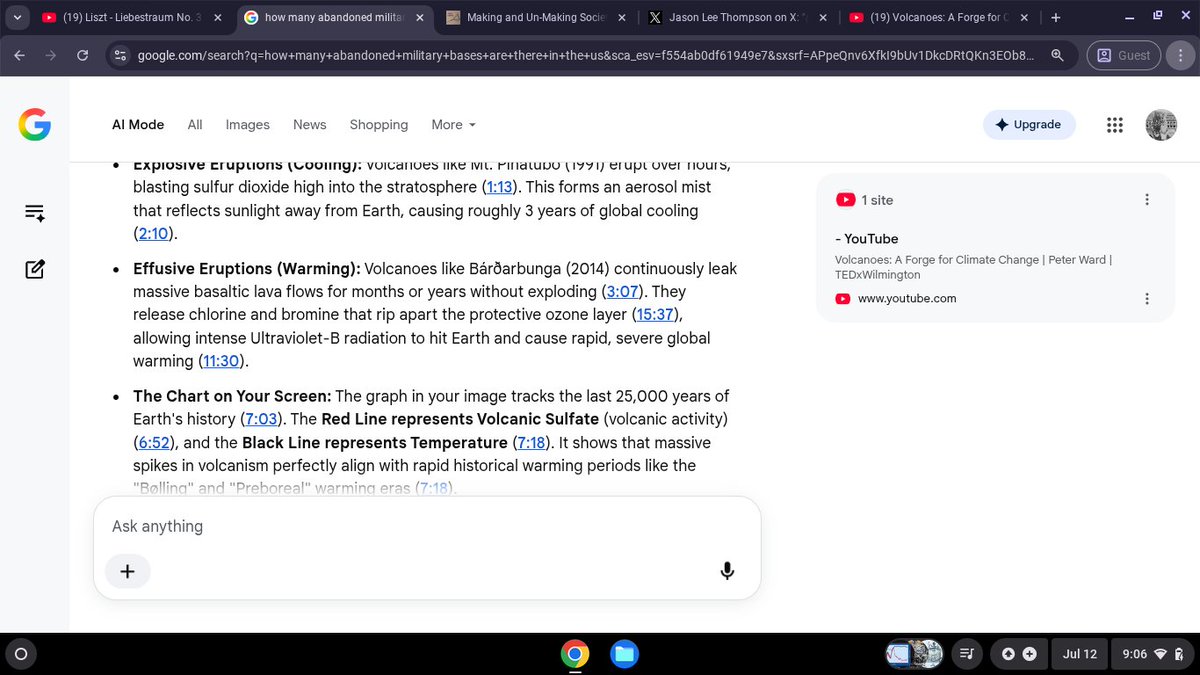Image resolution: width=1200 pixels, height=675 pixels.
Task: Click the Ask anything input field
Action: click(x=427, y=526)
